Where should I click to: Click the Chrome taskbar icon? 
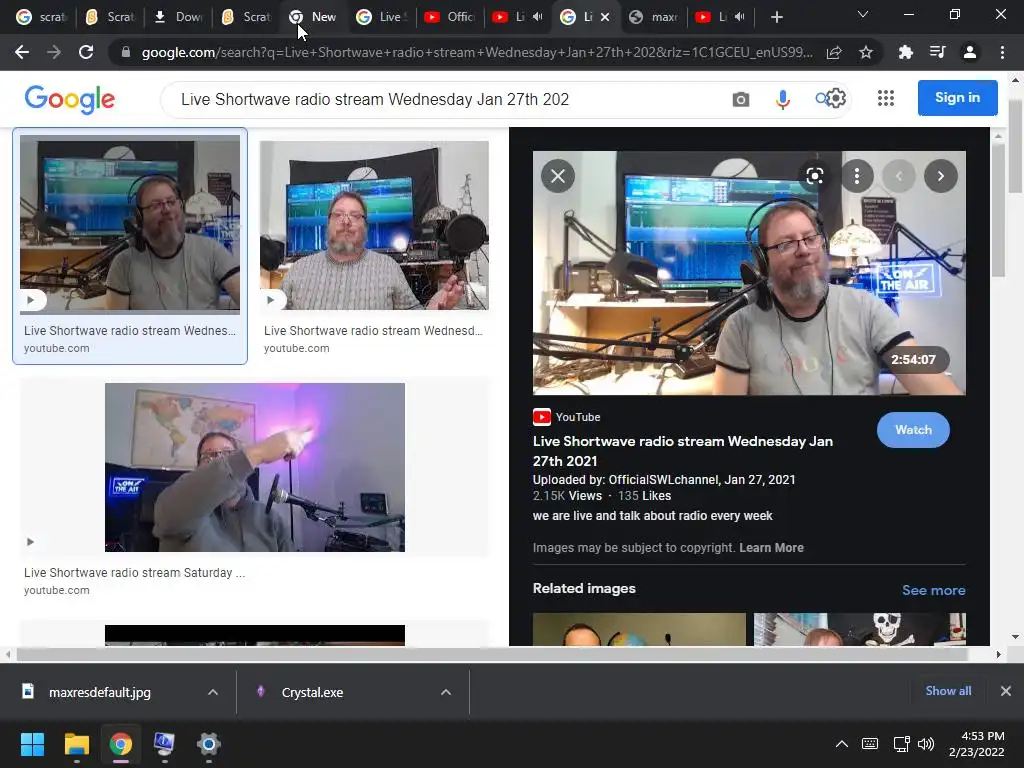(x=120, y=744)
